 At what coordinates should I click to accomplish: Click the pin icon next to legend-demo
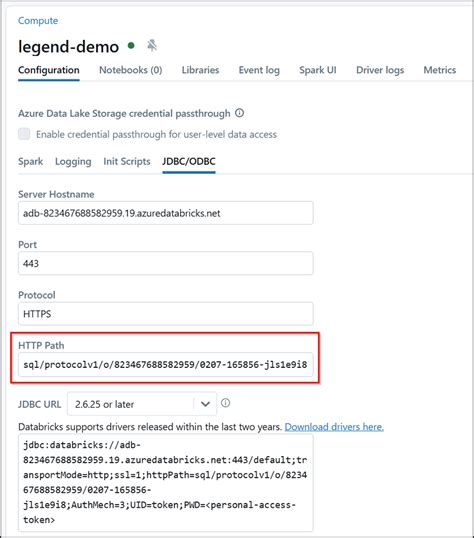[x=152, y=45]
